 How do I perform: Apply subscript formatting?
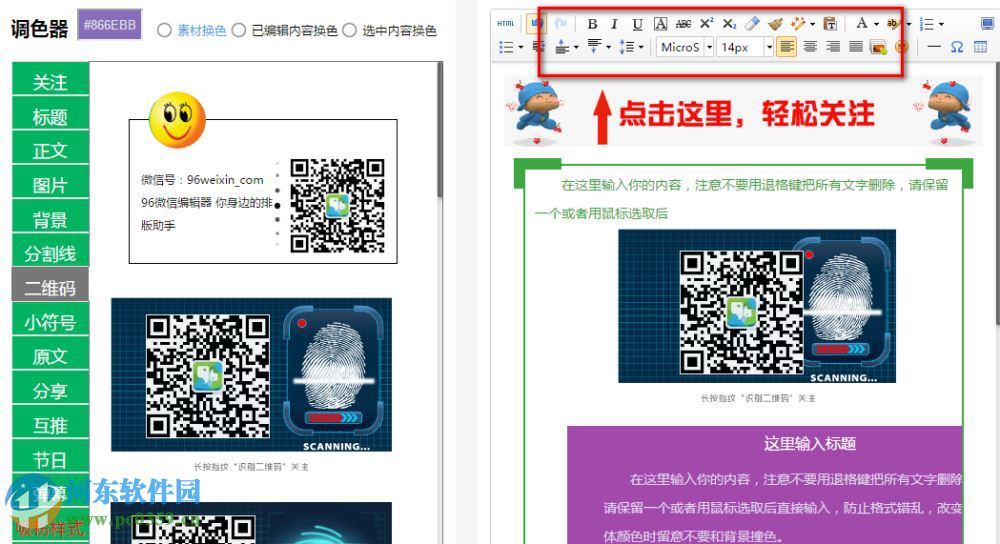pos(729,24)
